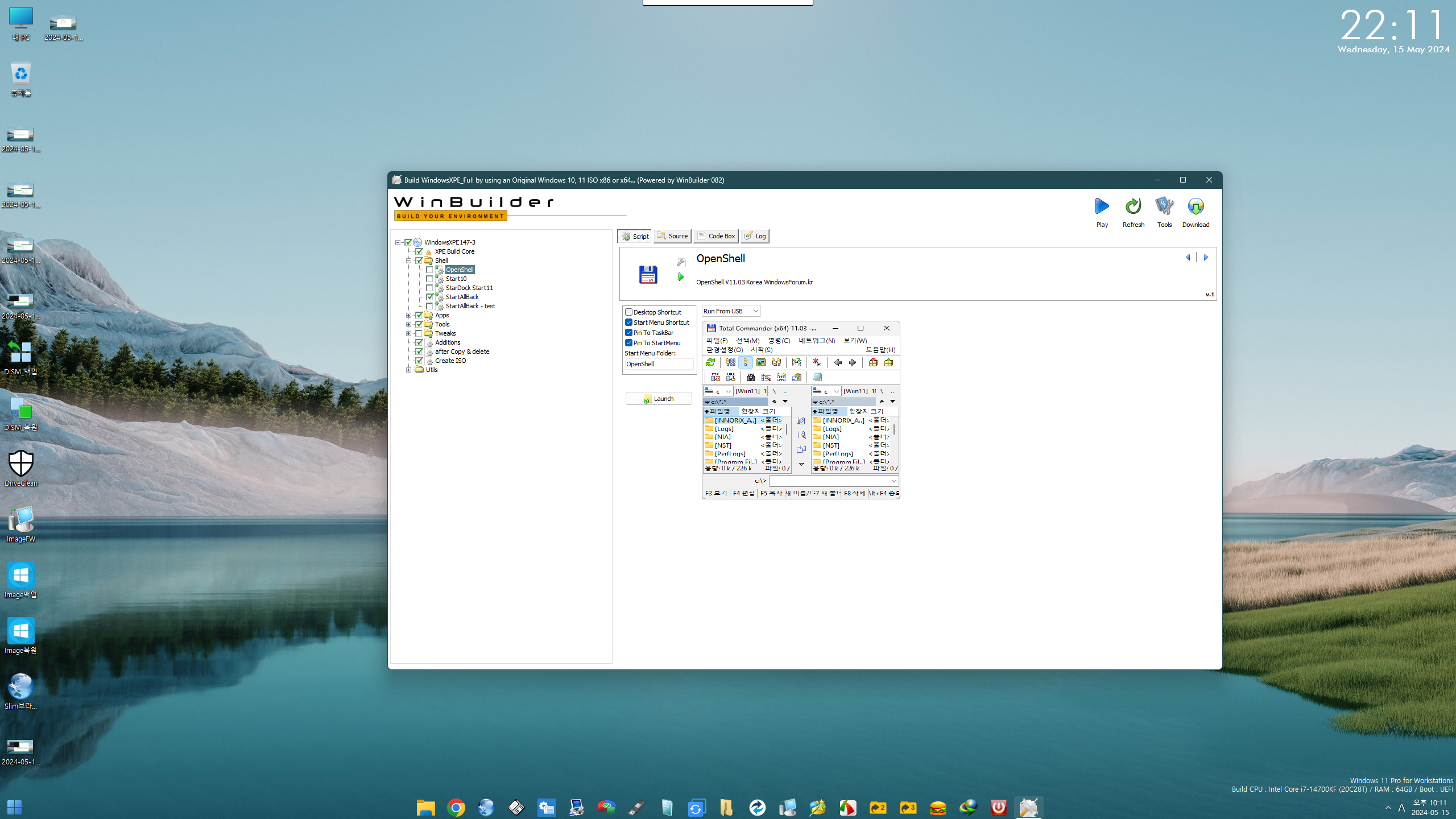
Task: Select the ImageFW desktop icon
Action: click(21, 525)
